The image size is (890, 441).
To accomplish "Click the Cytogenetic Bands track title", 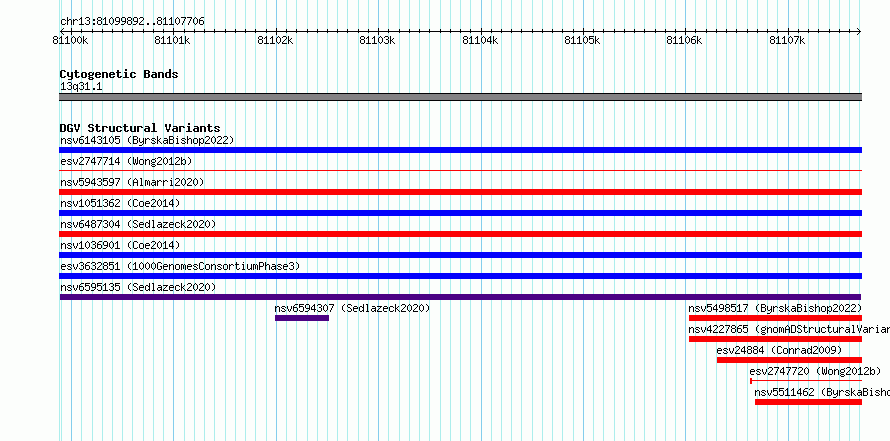I will tap(119, 74).
